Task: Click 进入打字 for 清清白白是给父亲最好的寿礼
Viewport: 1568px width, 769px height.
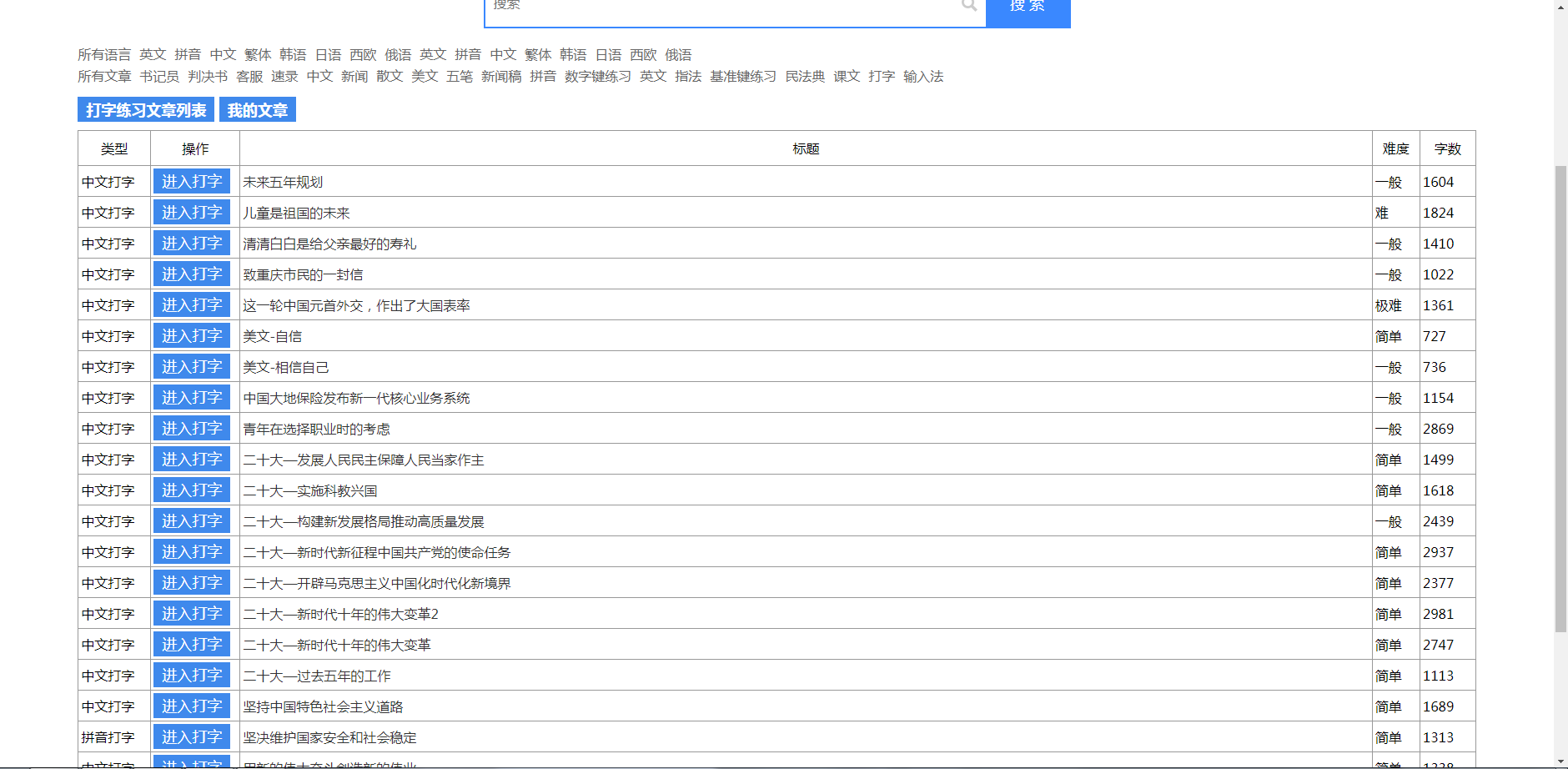Action: click(192, 243)
